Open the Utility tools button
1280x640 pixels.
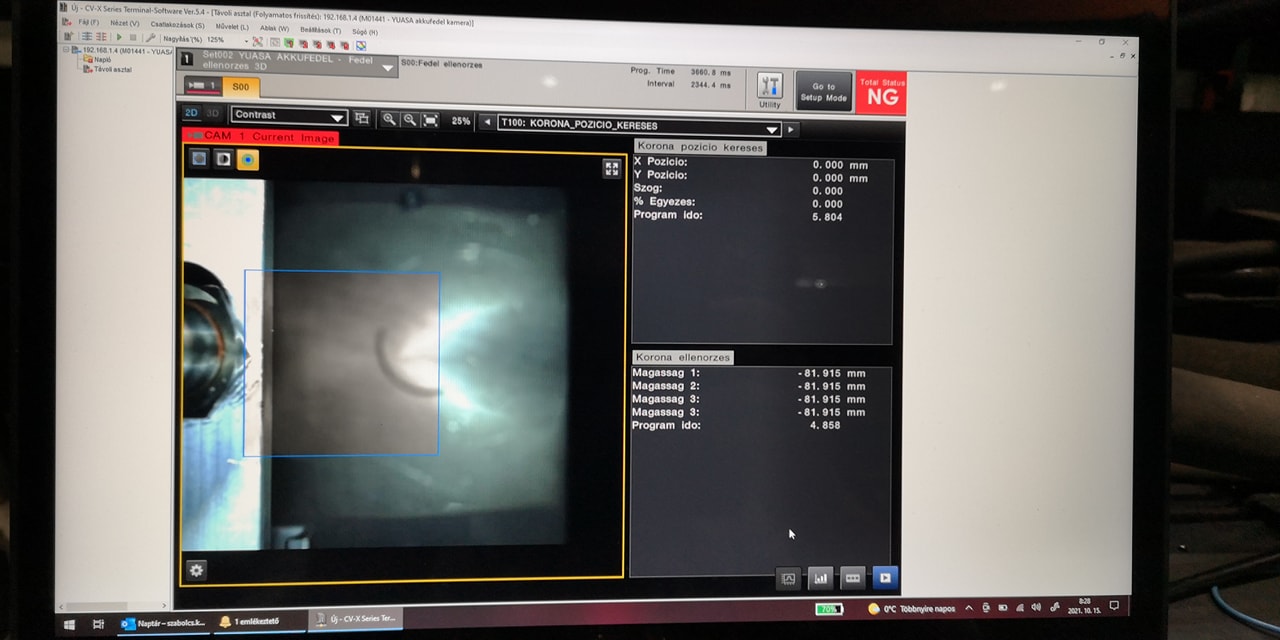click(x=769, y=90)
